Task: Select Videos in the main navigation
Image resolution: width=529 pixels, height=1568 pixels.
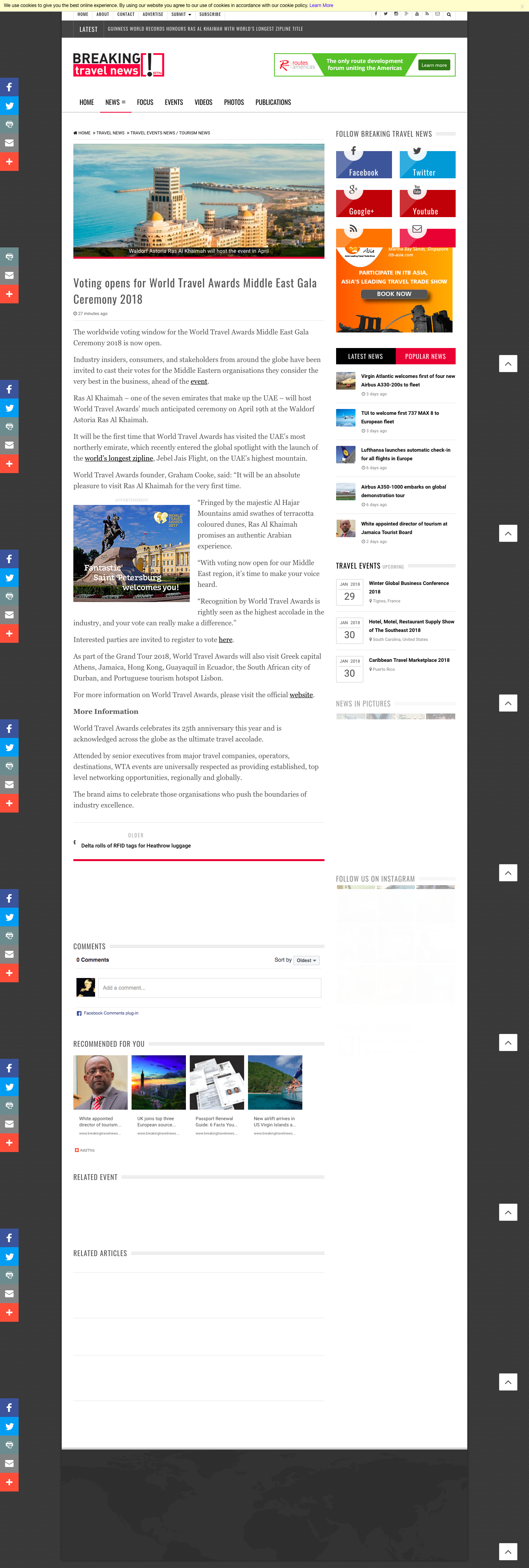Action: (x=203, y=102)
